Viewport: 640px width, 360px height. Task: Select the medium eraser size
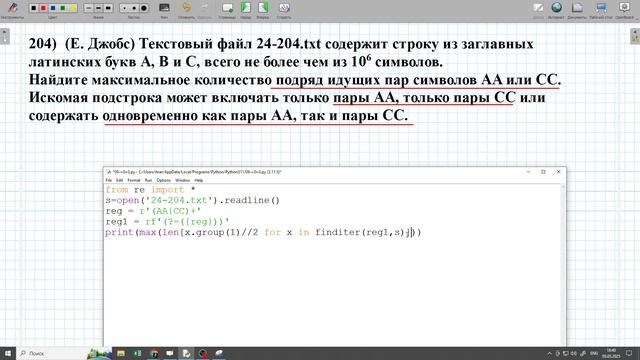pyautogui.click(x=134, y=8)
